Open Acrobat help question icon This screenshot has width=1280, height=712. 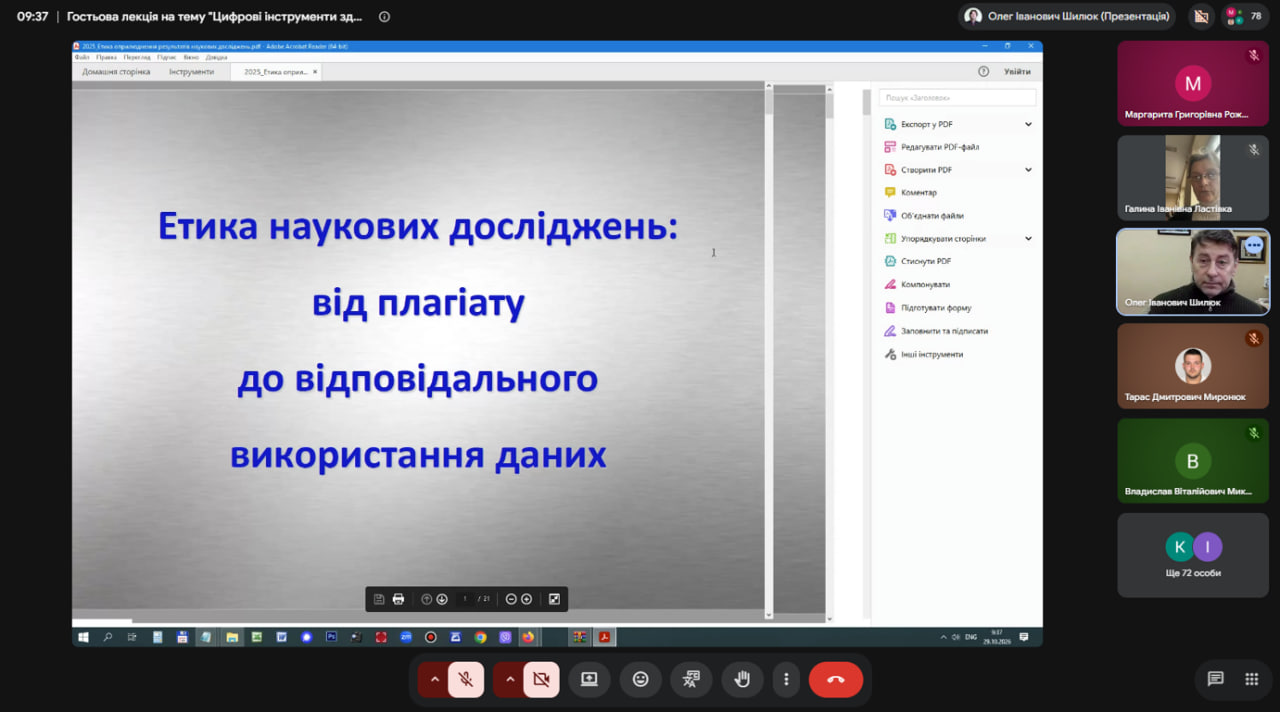(x=983, y=72)
